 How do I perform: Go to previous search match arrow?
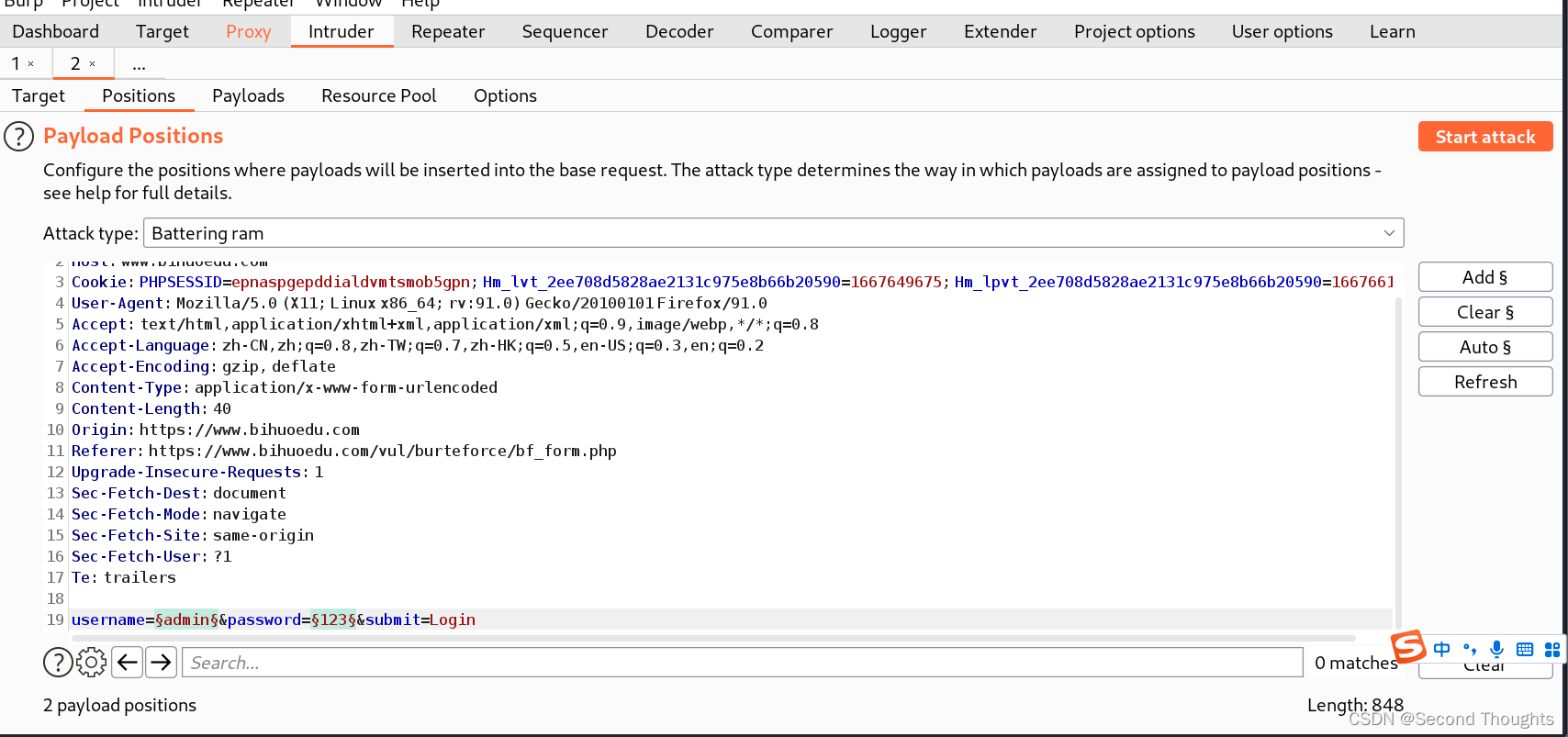coord(128,662)
